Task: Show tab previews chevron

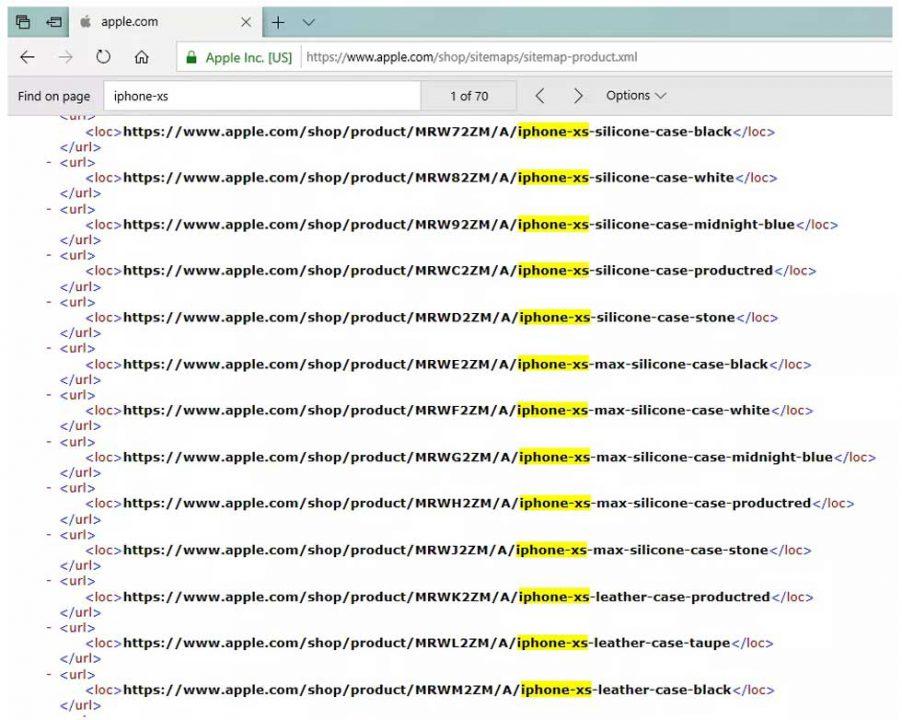Action: pyautogui.click(x=309, y=22)
